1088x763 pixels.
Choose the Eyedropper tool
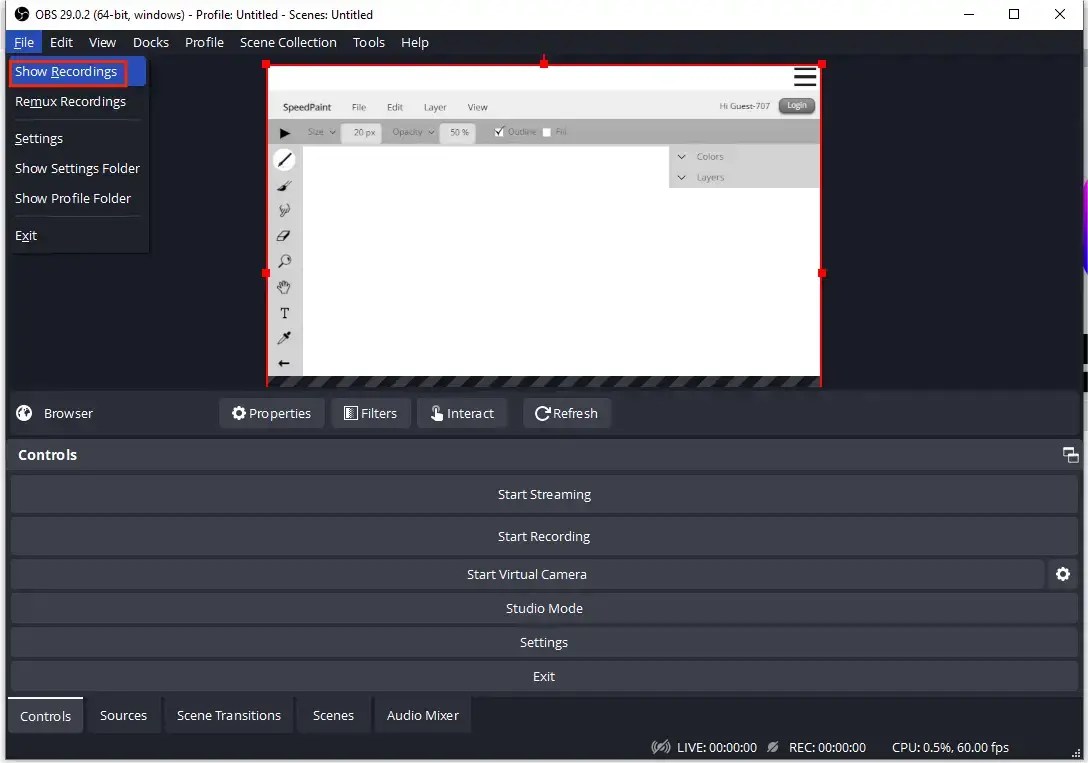pos(284,338)
